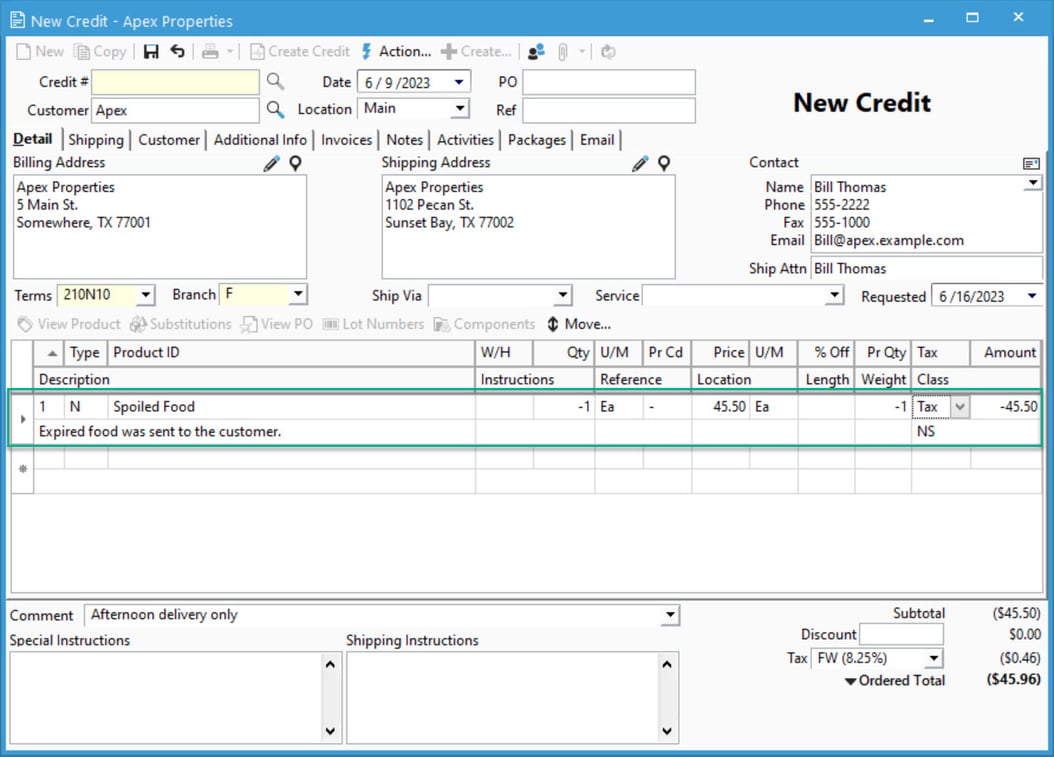The width and height of the screenshot is (1054, 757).
Task: Click the row selector arrow for line 1
Action: click(23, 419)
